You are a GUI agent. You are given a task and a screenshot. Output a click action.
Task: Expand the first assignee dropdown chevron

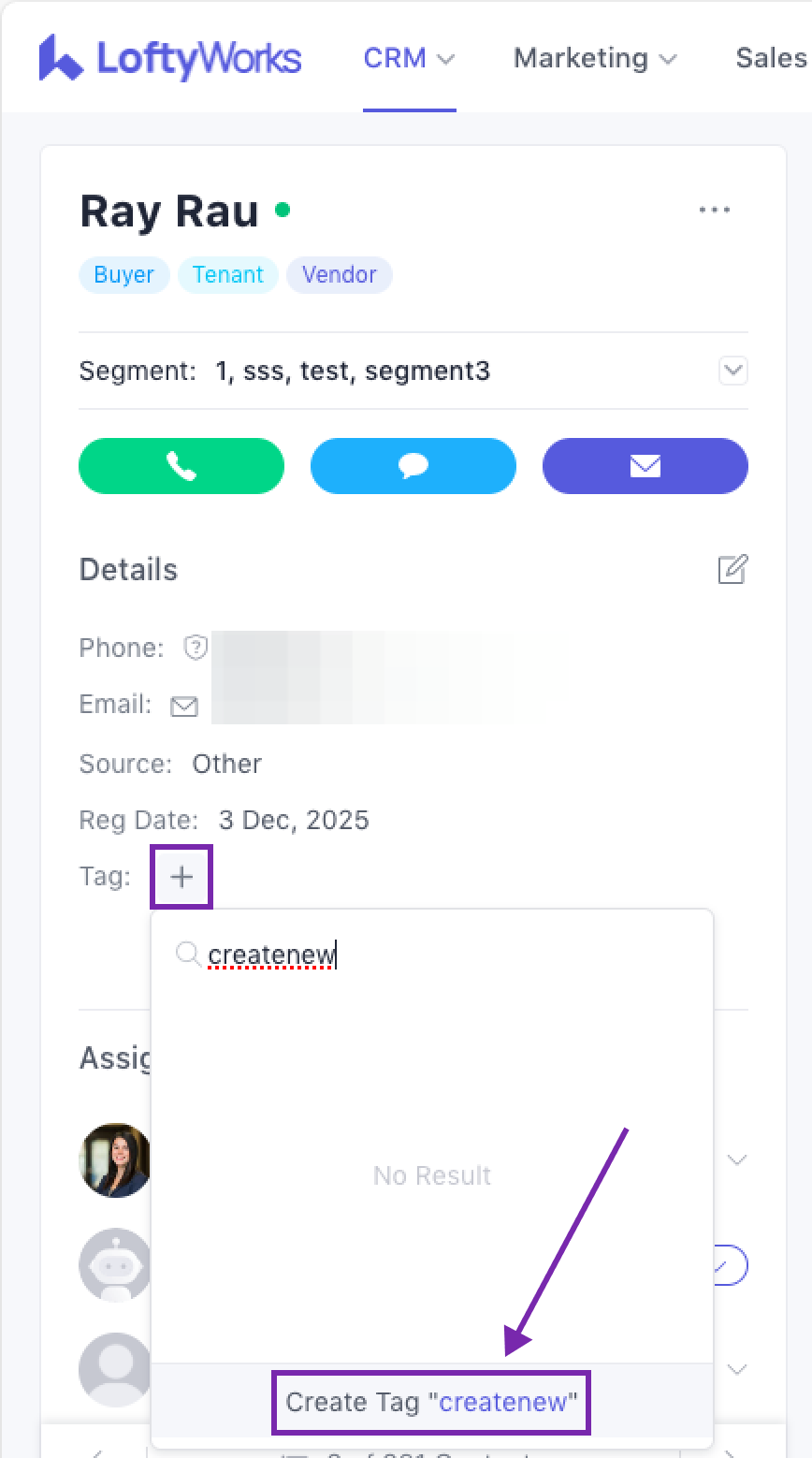[737, 1160]
